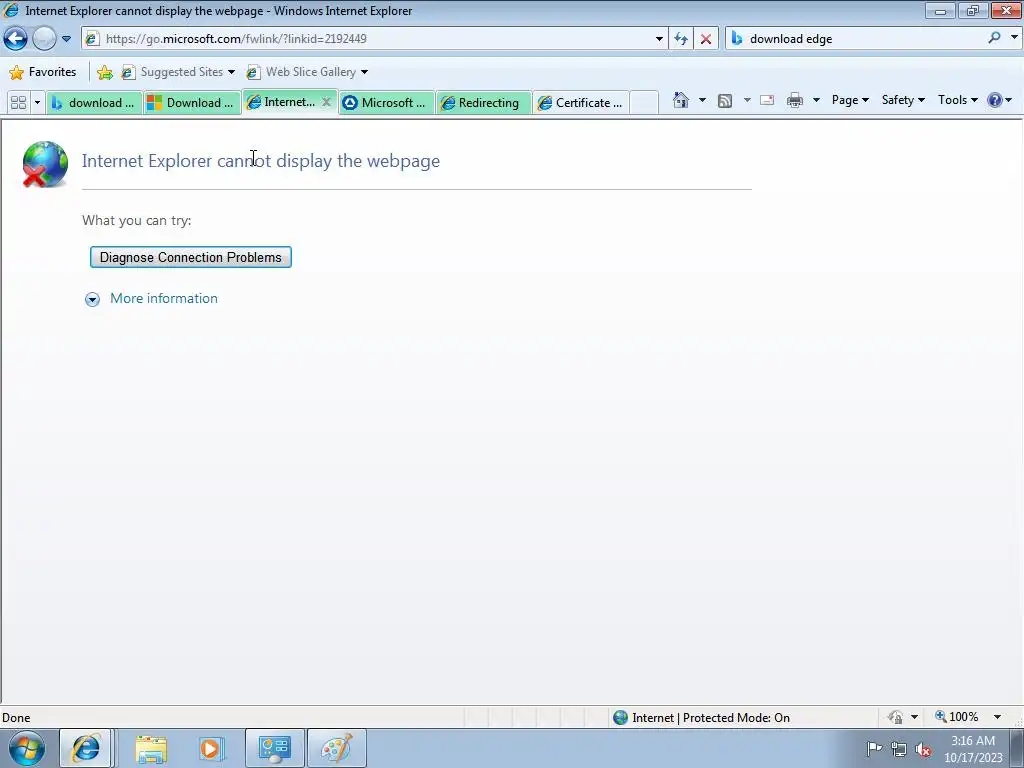
Task: Open Suggested Sites dropdown
Action: click(178, 72)
